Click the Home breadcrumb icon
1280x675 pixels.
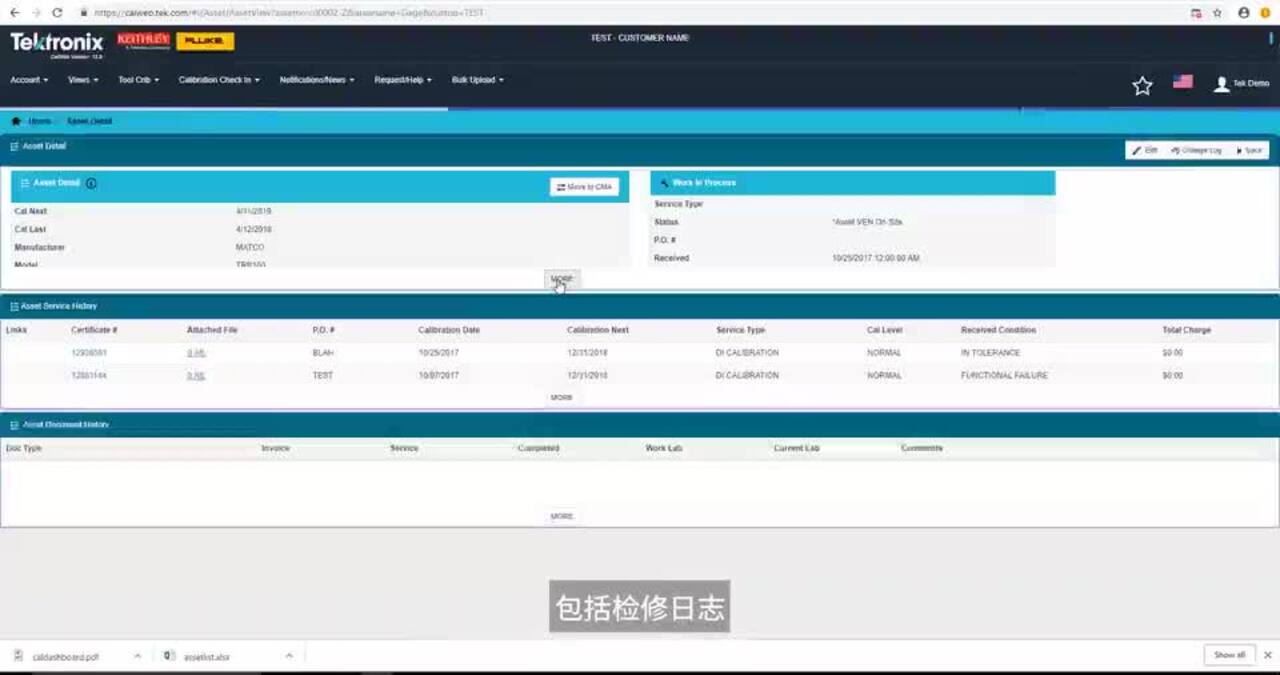pyautogui.click(x=16, y=121)
